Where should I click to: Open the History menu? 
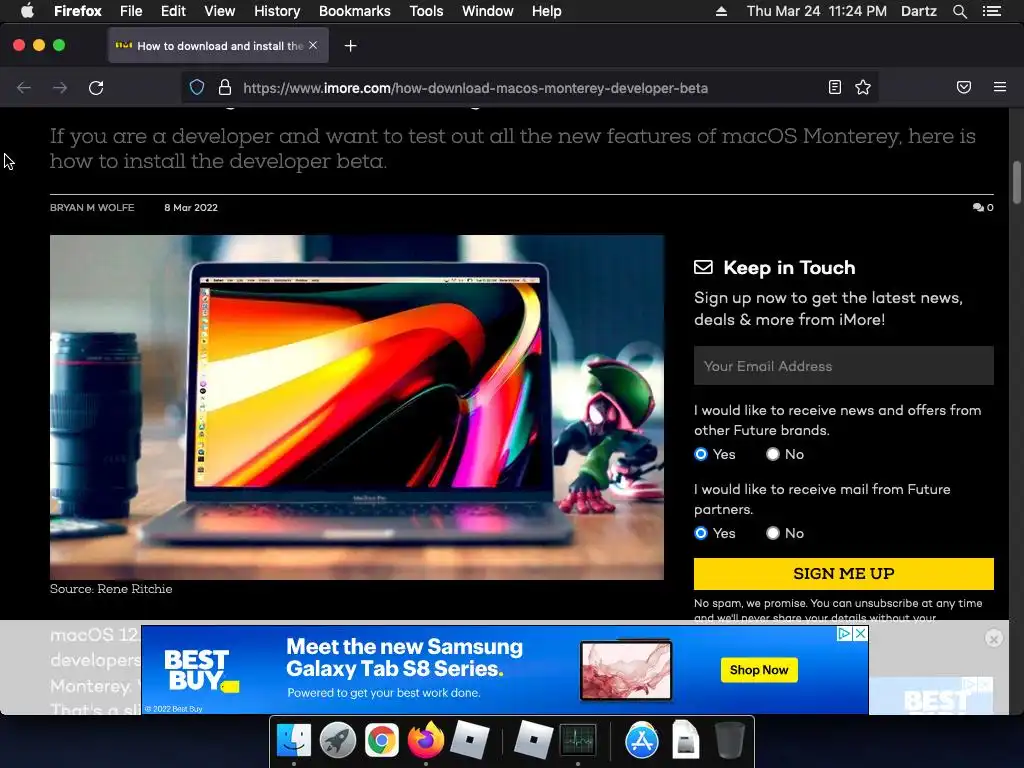277,11
